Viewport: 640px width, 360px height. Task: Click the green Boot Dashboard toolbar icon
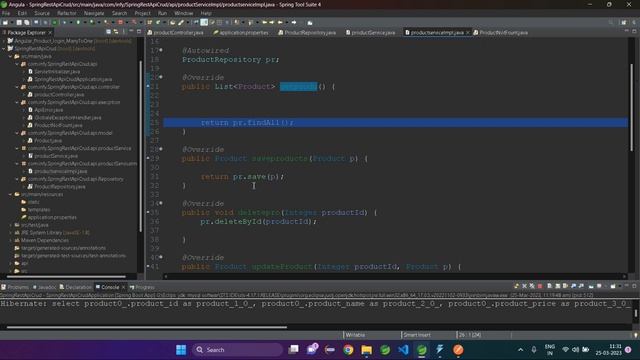pos(54,22)
